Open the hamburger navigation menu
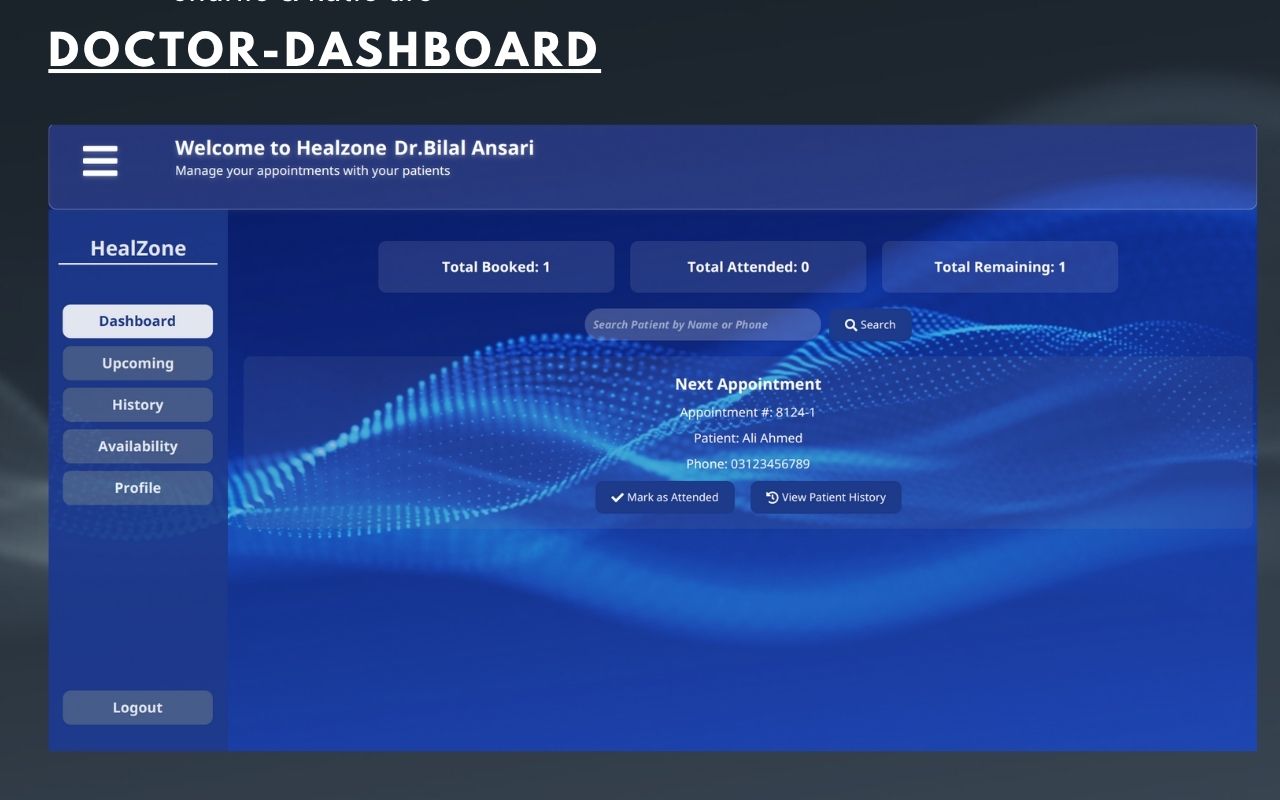 [x=99, y=161]
